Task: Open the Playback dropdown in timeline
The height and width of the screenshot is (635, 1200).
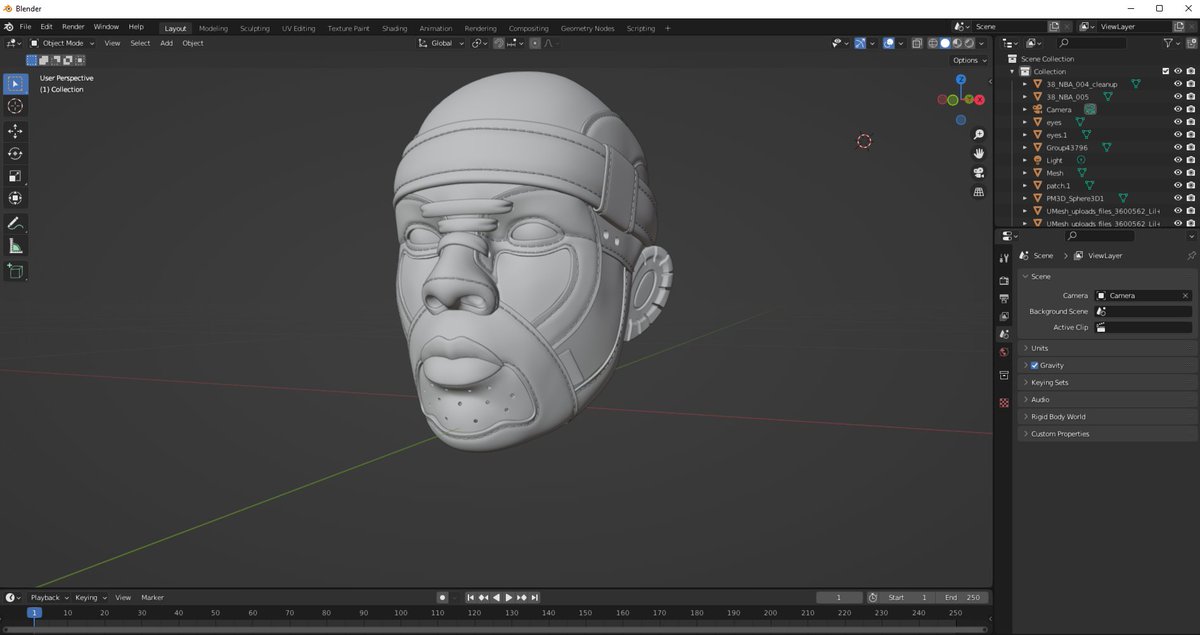Action: point(50,597)
